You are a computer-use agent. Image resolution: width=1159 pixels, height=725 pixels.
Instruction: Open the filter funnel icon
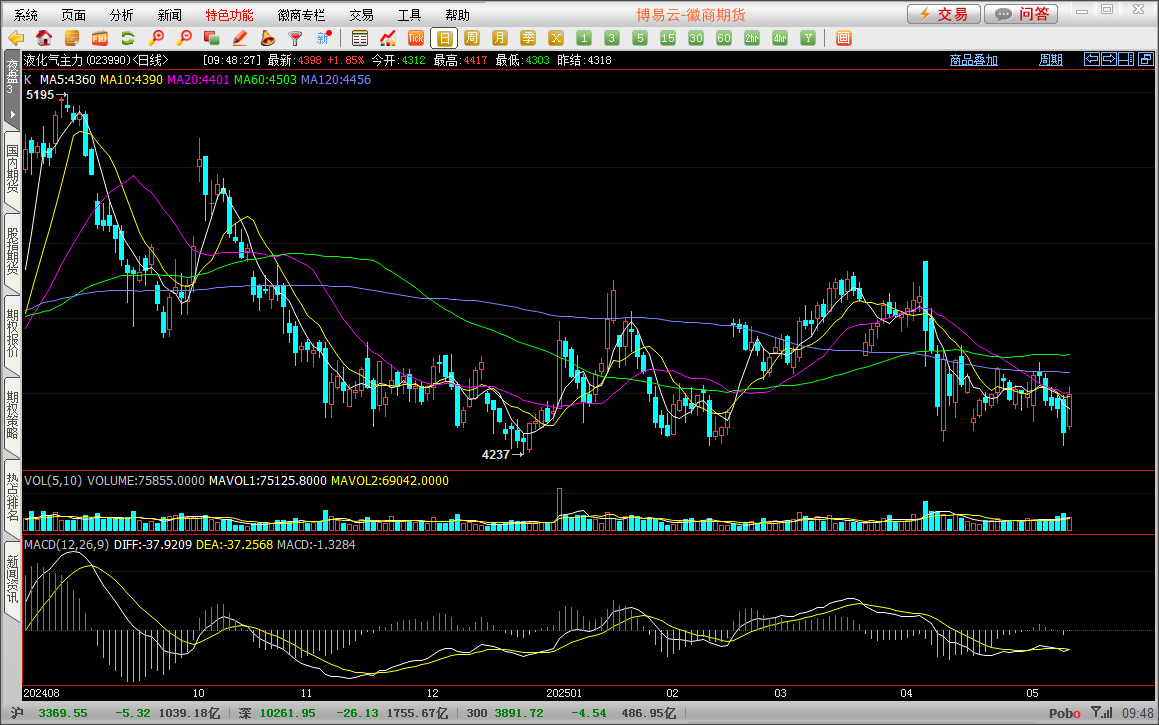click(x=296, y=38)
